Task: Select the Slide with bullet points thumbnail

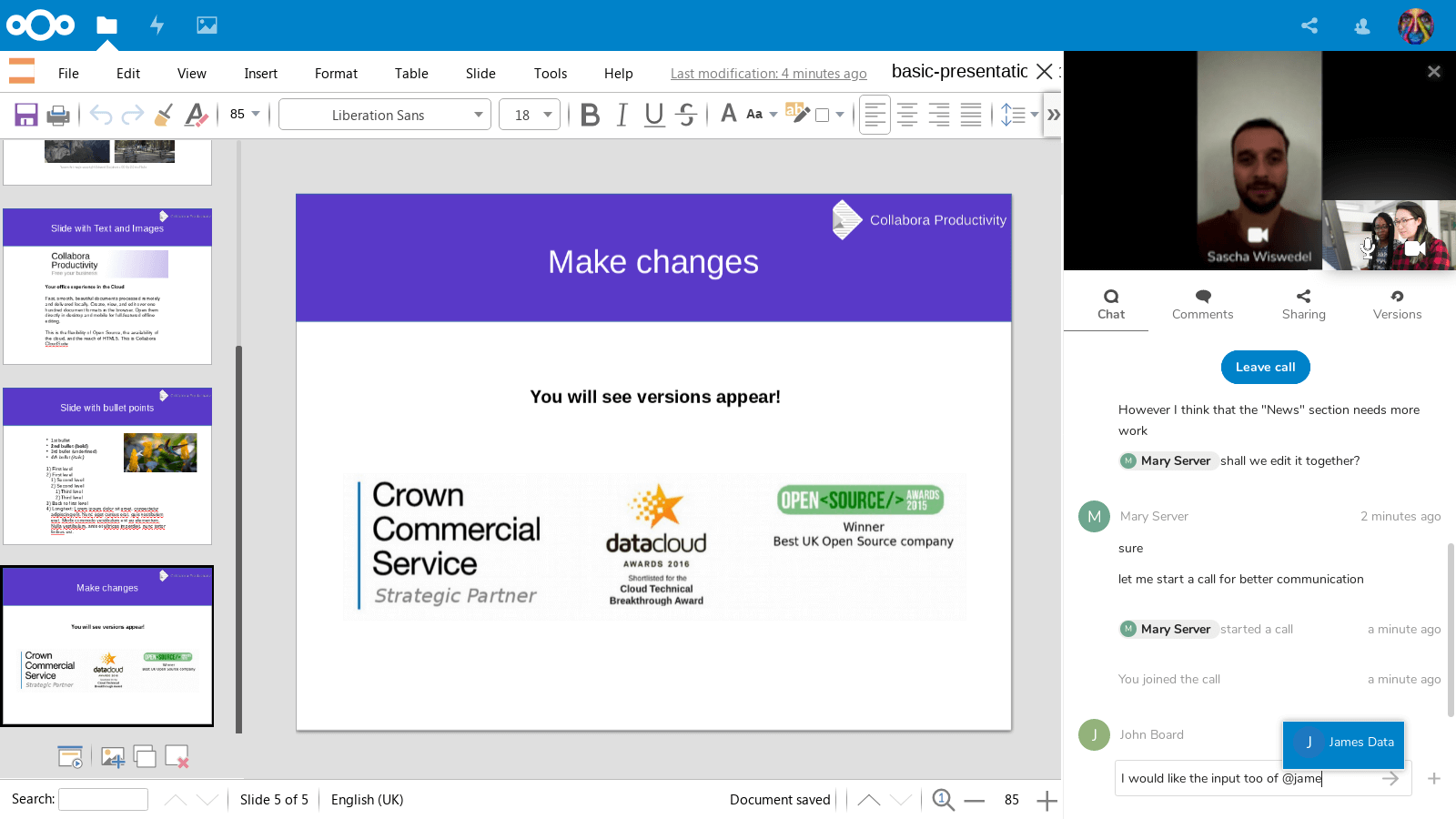Action: point(107,466)
